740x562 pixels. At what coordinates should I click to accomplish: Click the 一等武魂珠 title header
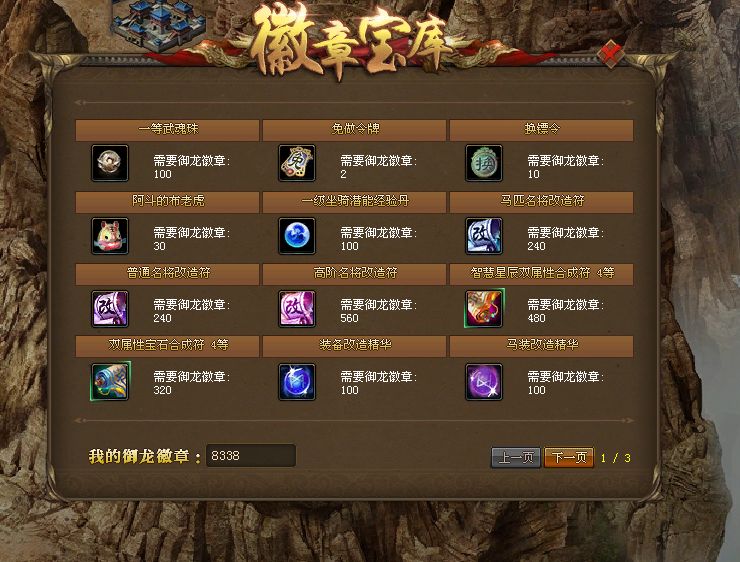point(168,130)
